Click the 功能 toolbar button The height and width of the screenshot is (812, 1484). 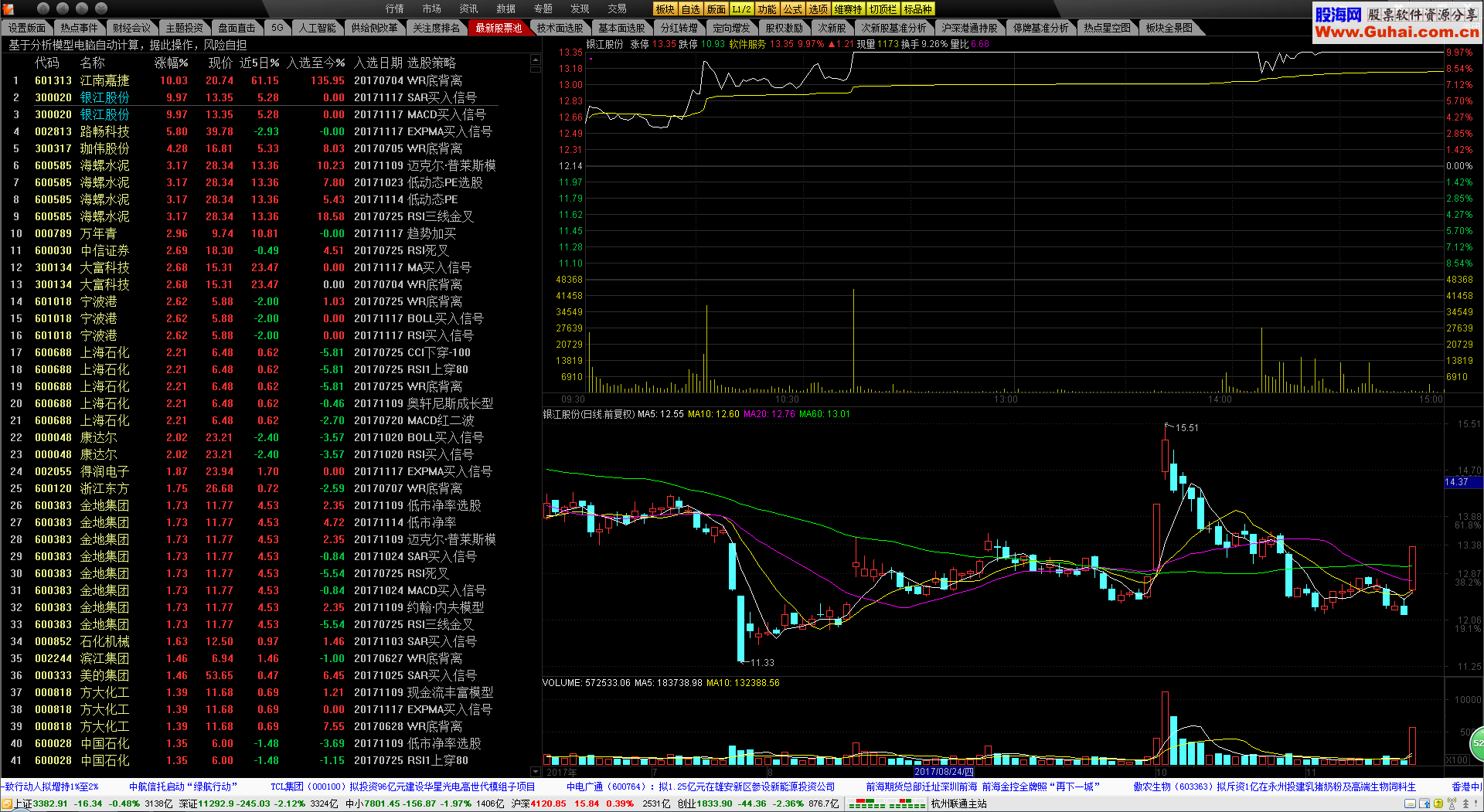[x=768, y=9]
